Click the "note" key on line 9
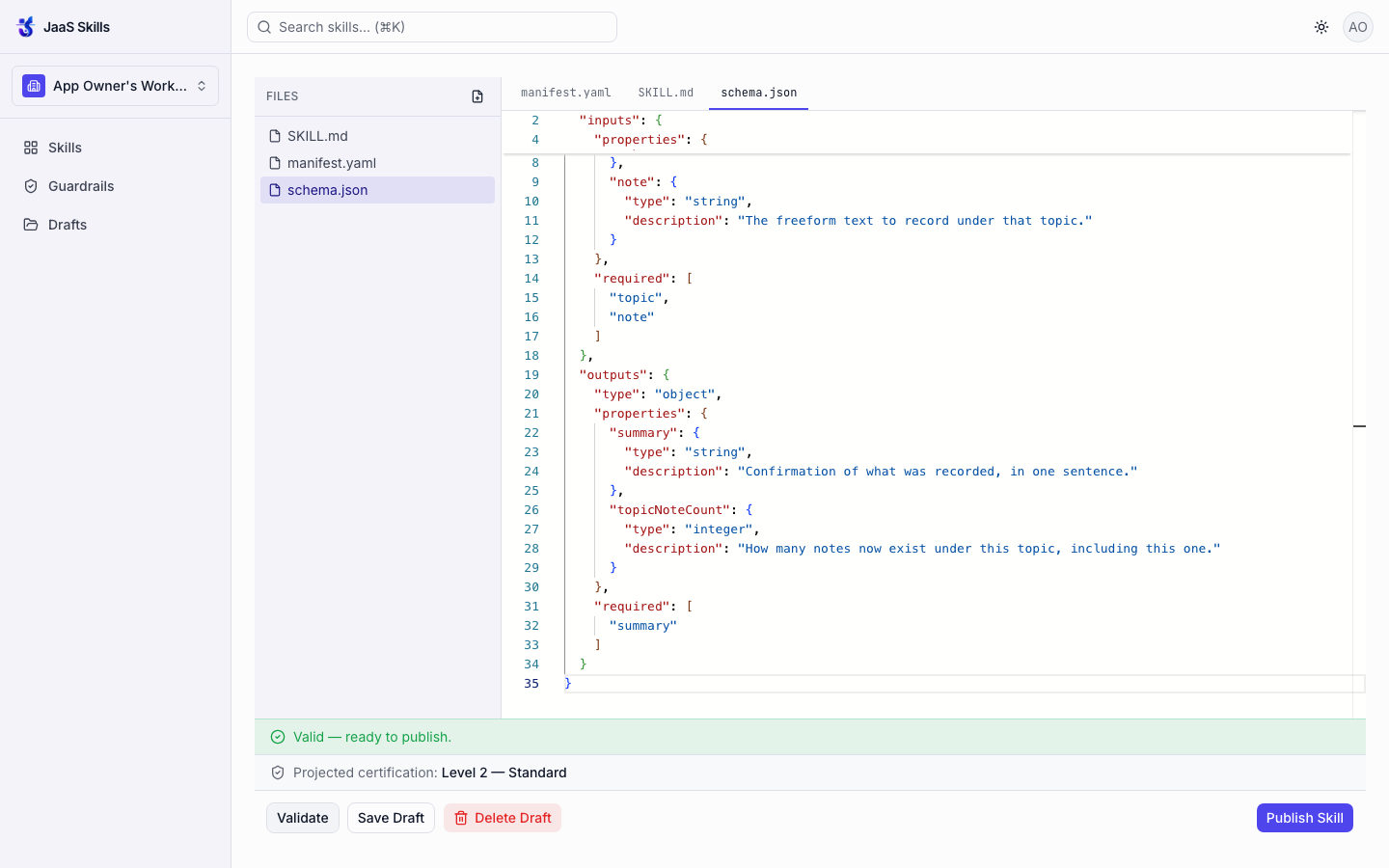 (632, 182)
